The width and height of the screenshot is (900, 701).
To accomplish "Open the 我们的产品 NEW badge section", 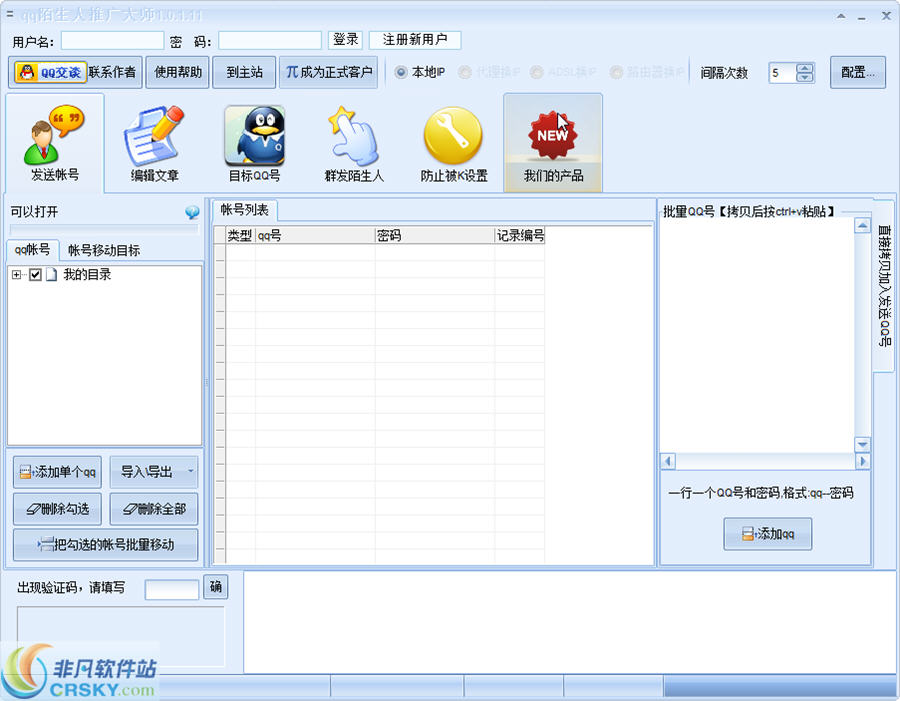I will [x=553, y=142].
